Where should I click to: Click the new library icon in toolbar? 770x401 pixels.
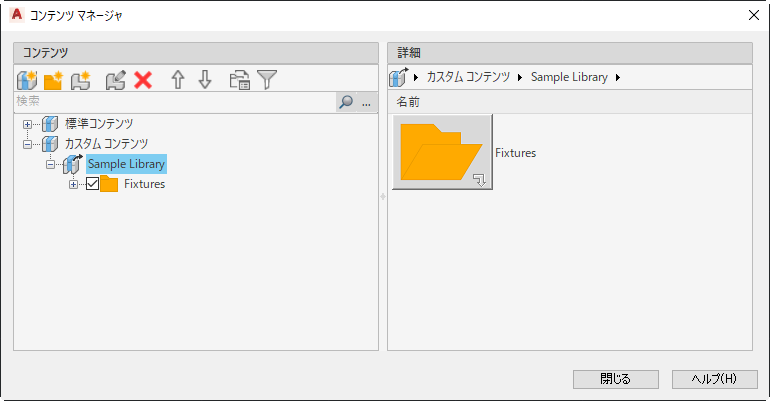(27, 80)
